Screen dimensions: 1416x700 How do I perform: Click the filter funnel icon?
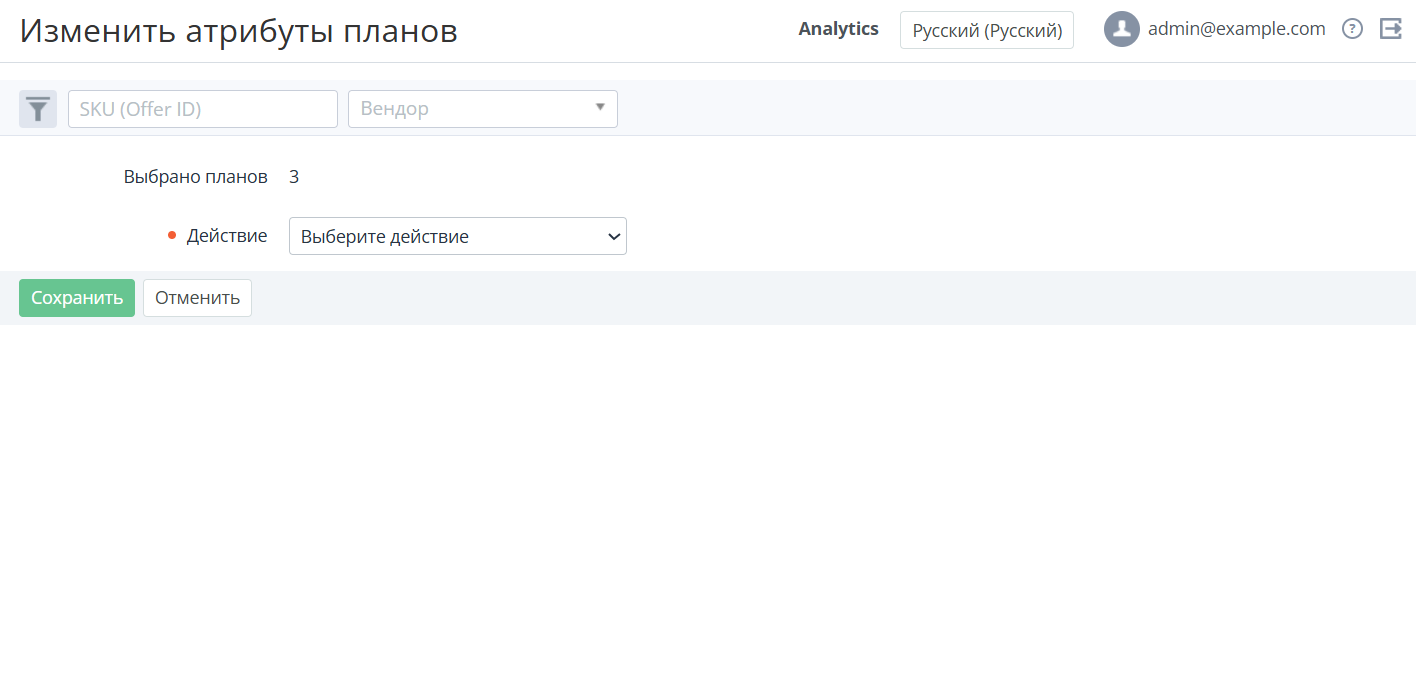(38, 109)
